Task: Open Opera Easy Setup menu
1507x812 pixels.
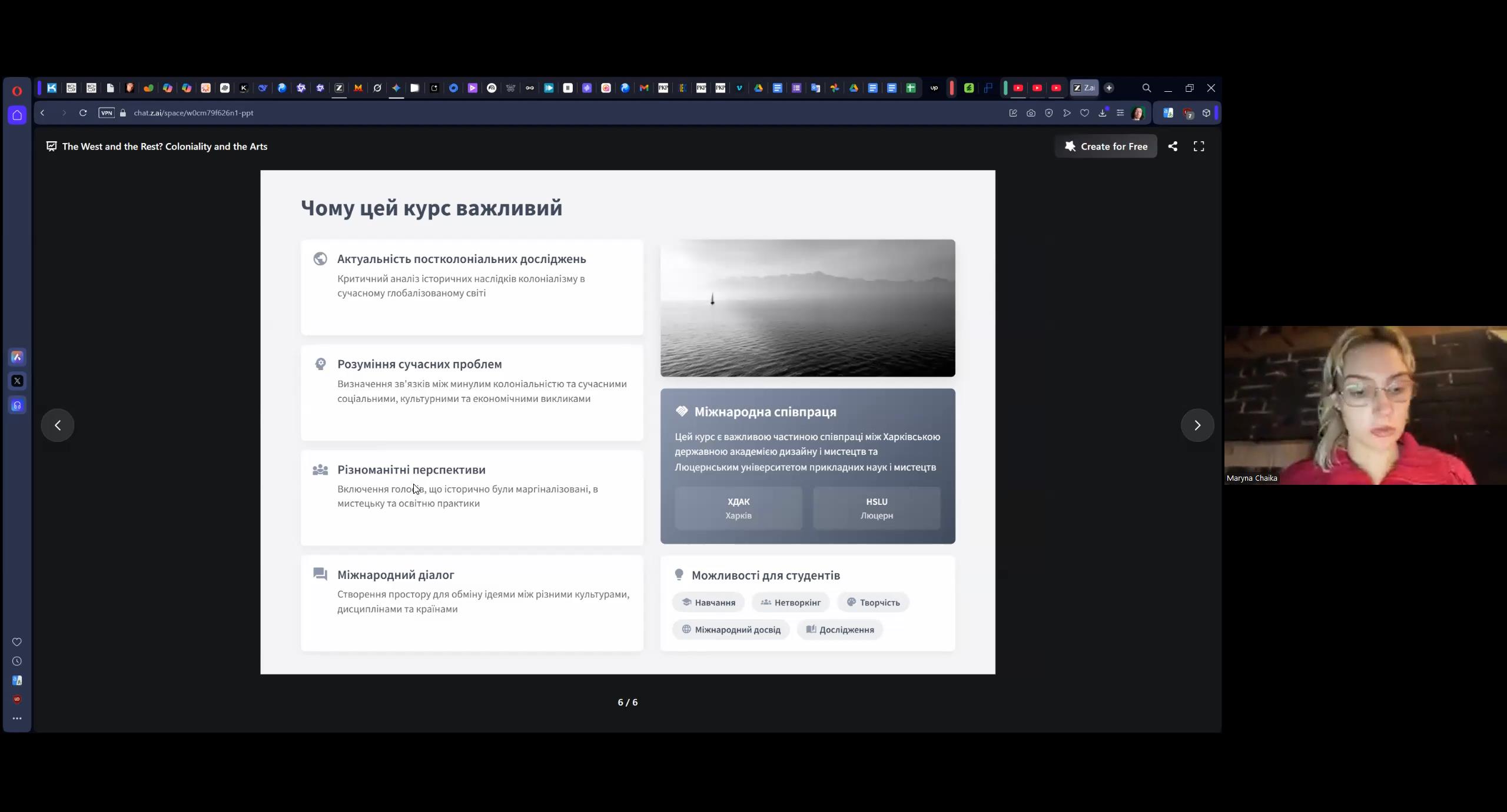Action: coord(1120,113)
